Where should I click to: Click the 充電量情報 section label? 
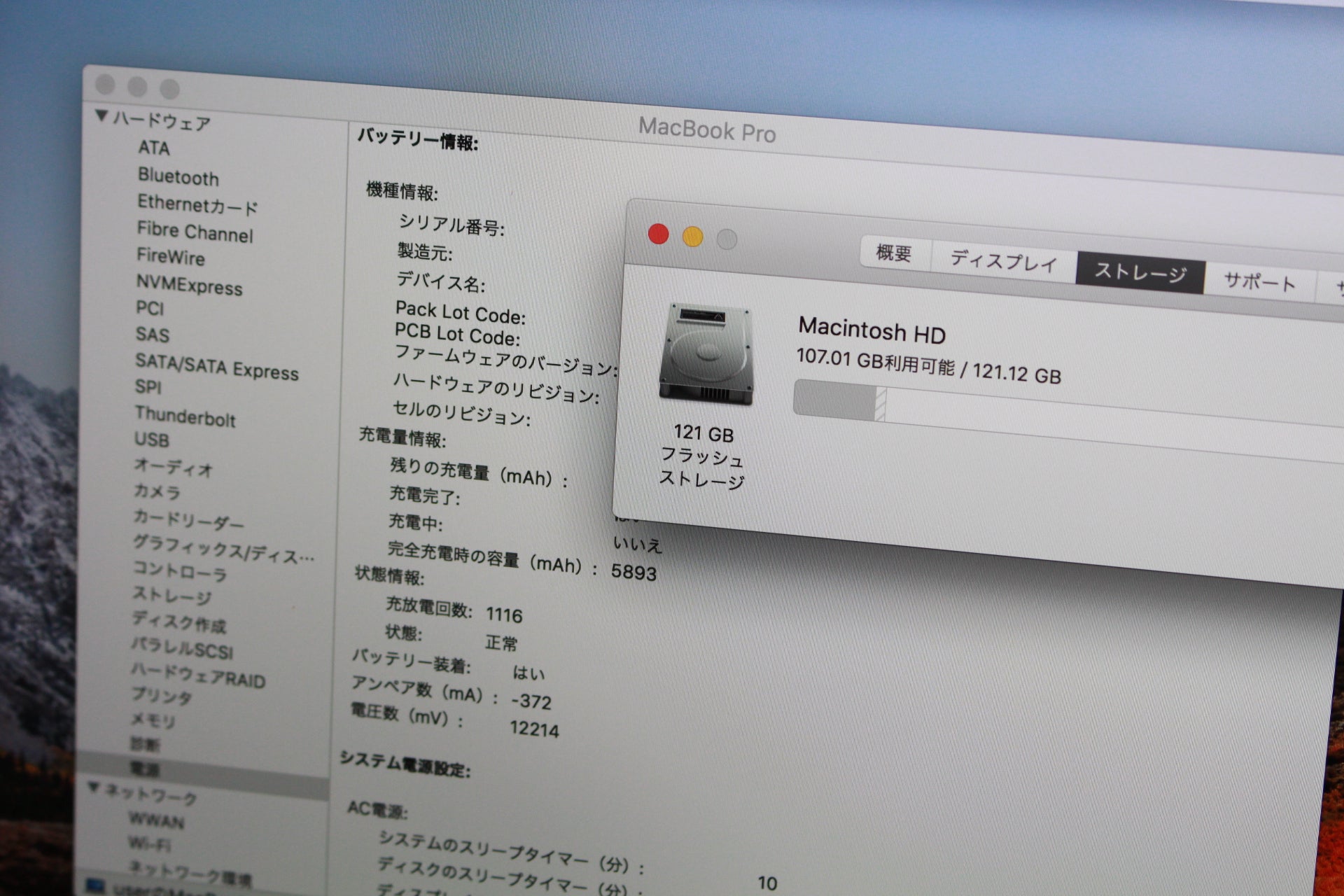pyautogui.click(x=402, y=437)
